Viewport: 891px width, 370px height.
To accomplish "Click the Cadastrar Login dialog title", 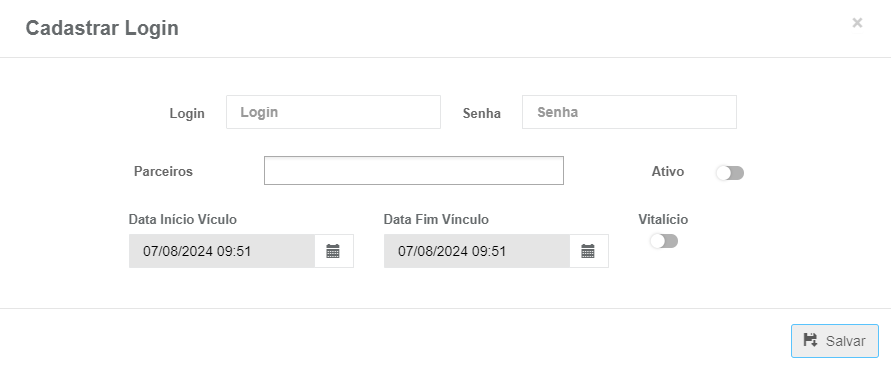I will (102, 28).
